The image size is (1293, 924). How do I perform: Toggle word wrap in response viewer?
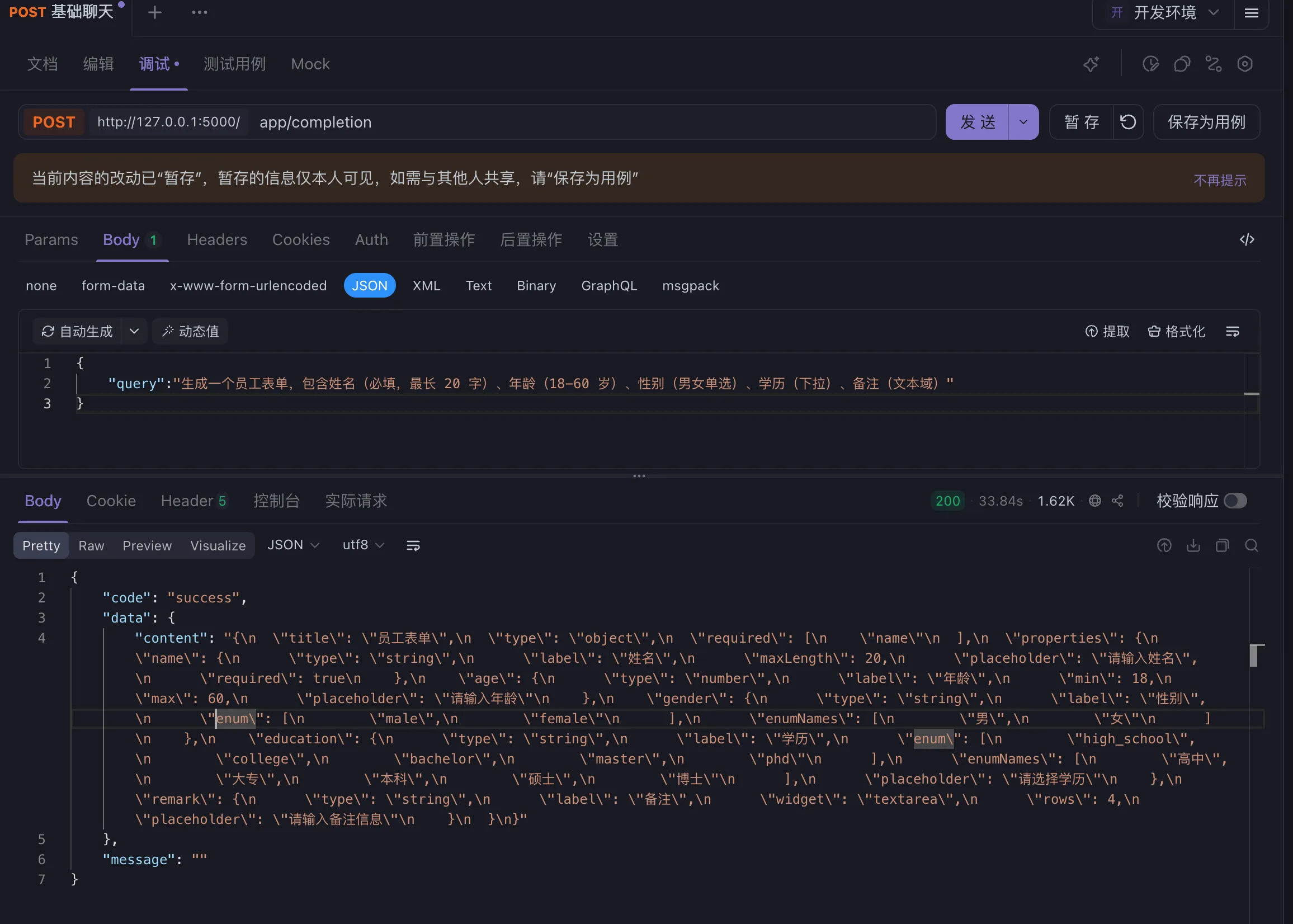(413, 546)
